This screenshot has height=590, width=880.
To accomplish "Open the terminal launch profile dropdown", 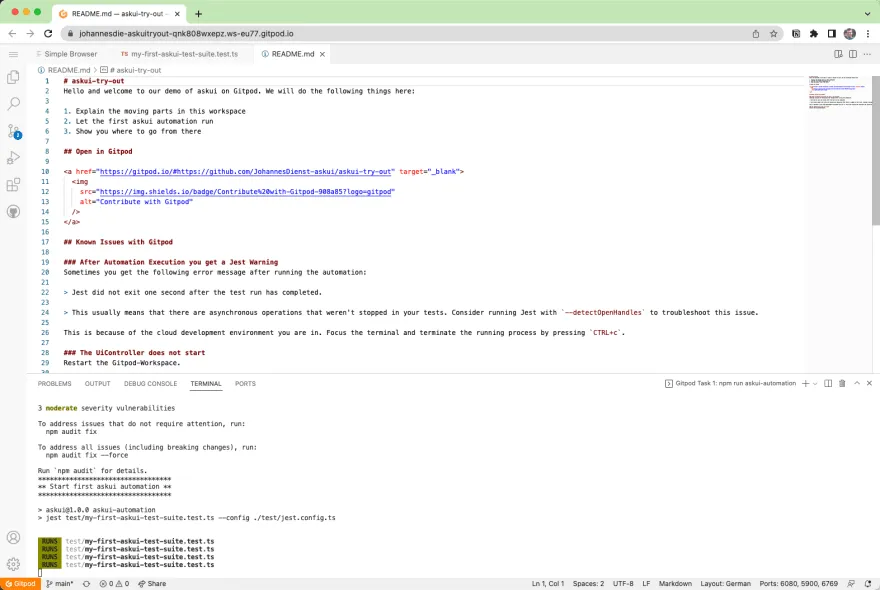I will (815, 383).
